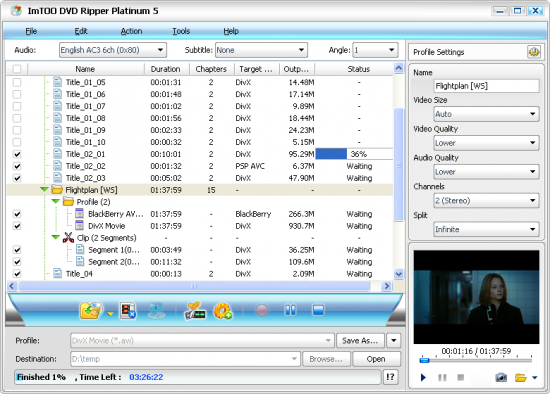Open the DVD load icon in toolbar
This screenshot has height=394, width=550.
point(91,310)
